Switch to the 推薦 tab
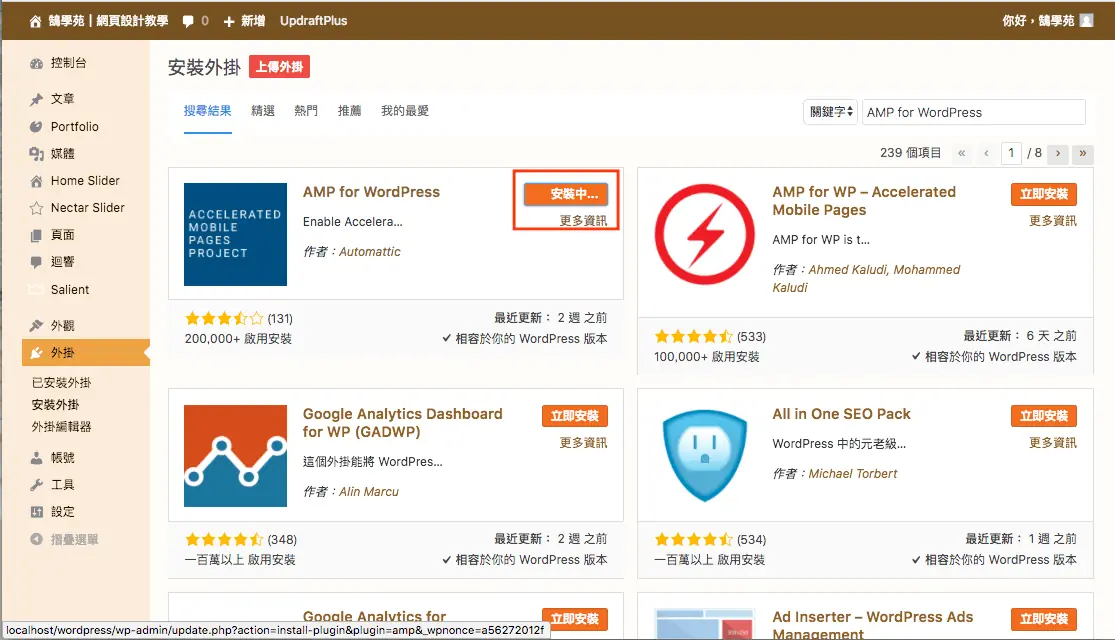 [349, 111]
